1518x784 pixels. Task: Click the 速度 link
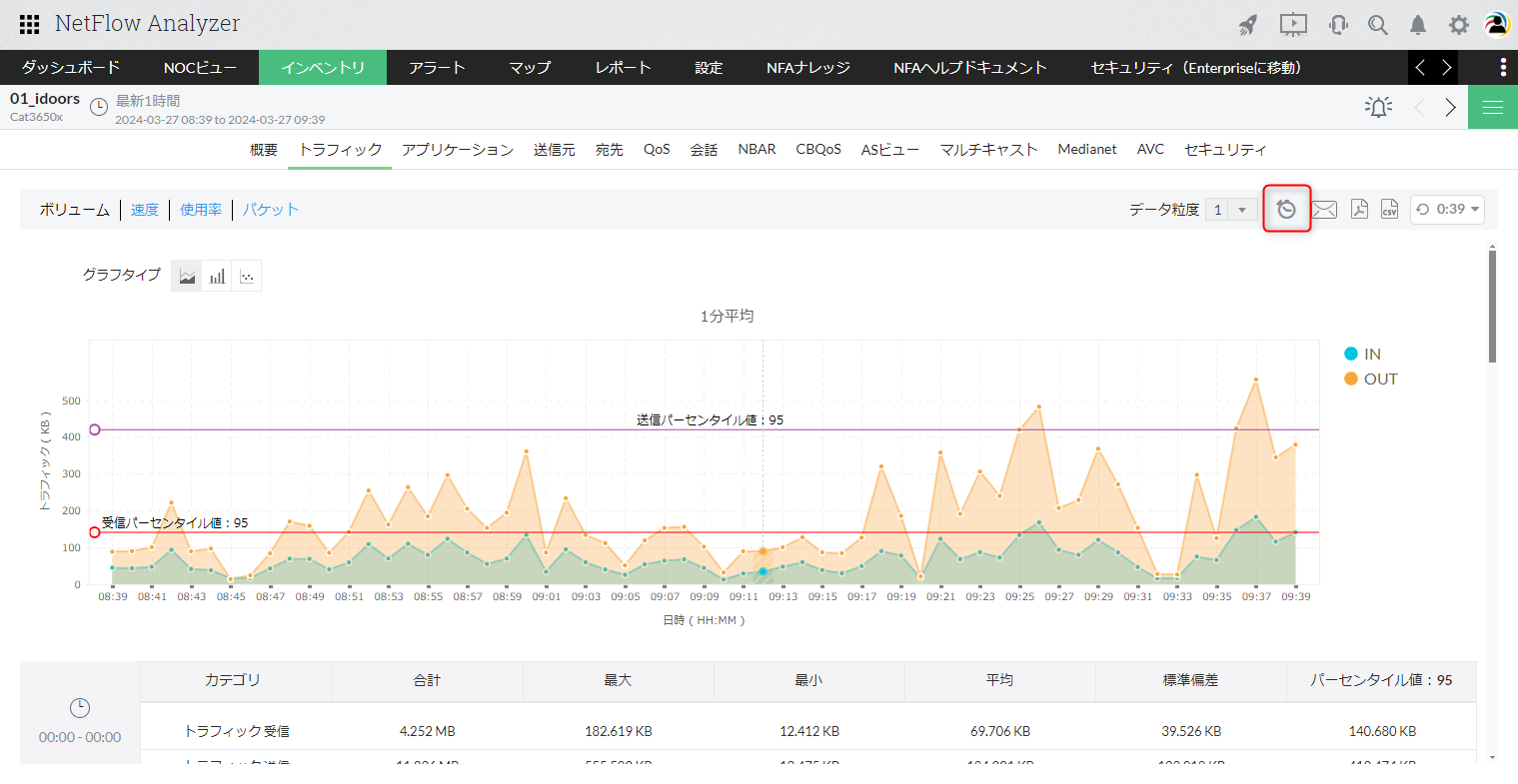[x=145, y=210]
